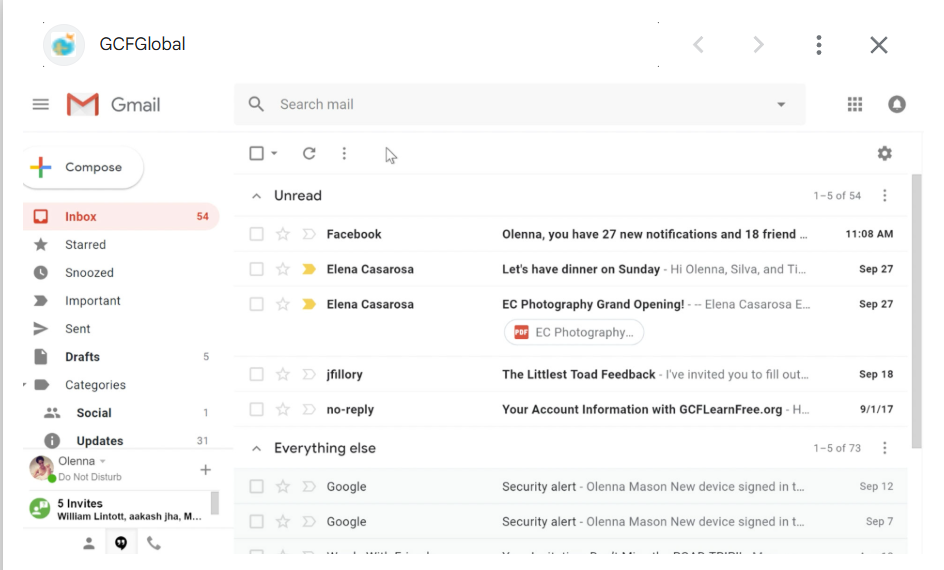The width and height of the screenshot is (944, 570).
Task: Open the 5 Invites hangouts item
Action: 117,509
